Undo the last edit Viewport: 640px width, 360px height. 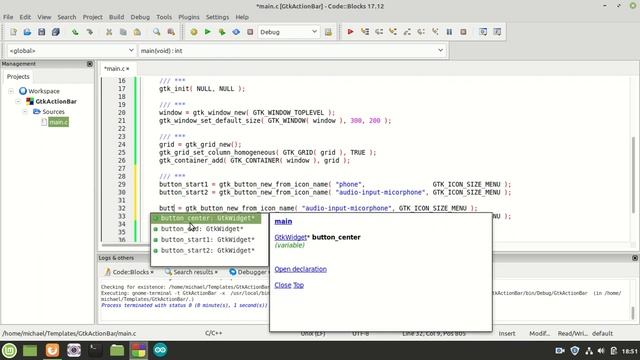pyautogui.click(x=75, y=32)
